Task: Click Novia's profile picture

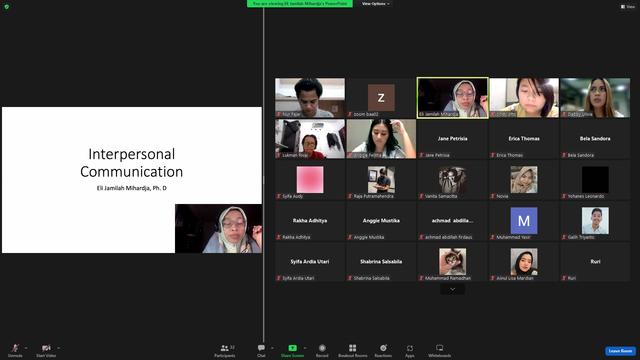Action: pyautogui.click(x=524, y=180)
